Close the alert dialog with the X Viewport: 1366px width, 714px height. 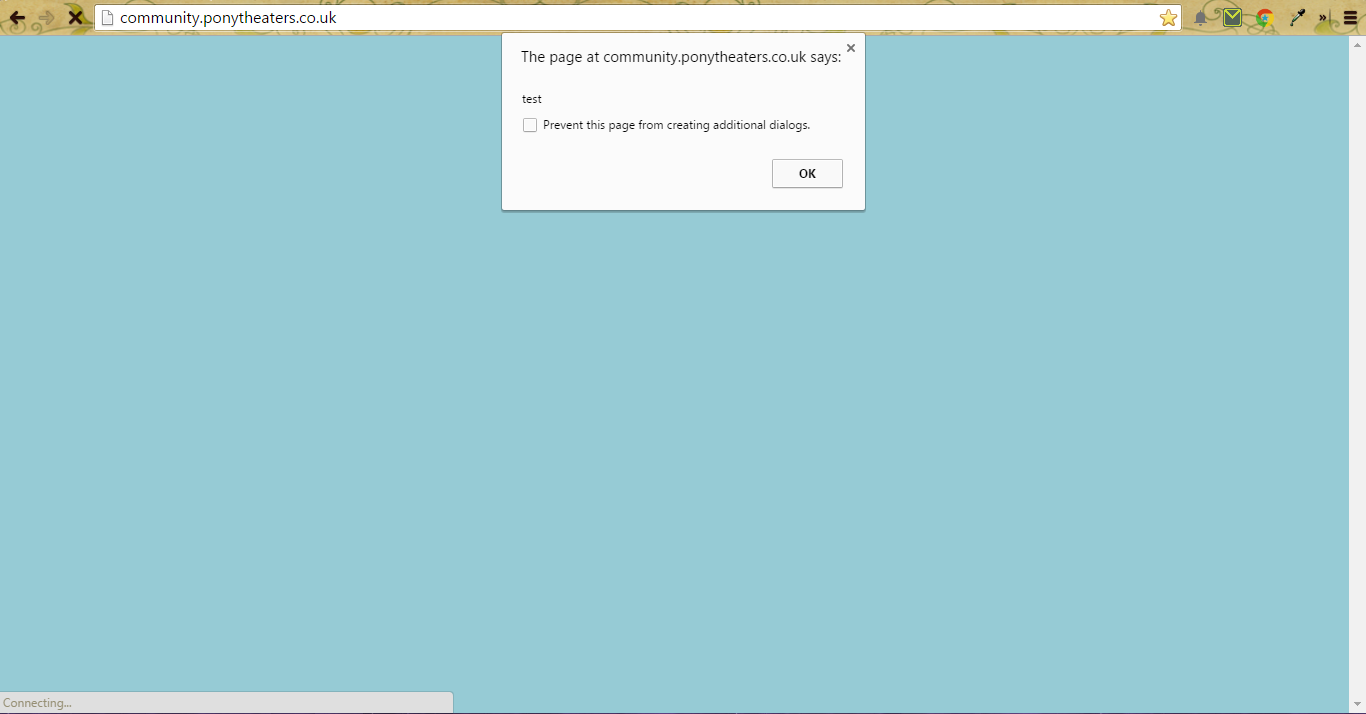(851, 48)
